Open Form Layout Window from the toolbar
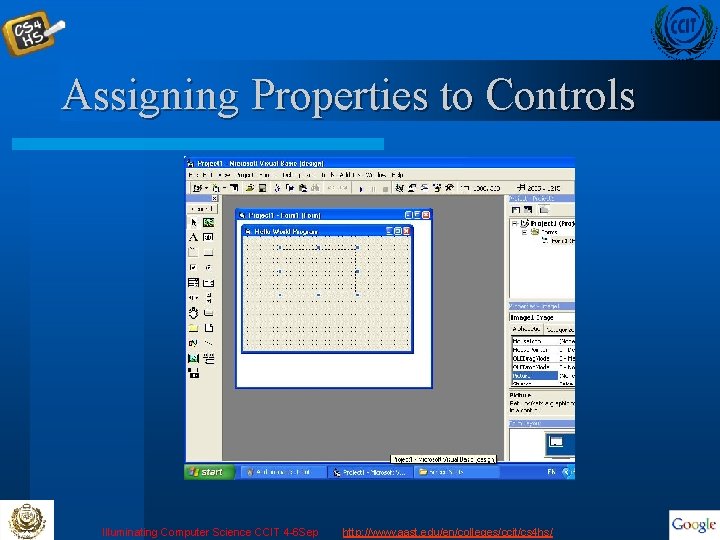The height and width of the screenshot is (540, 720). [x=424, y=188]
